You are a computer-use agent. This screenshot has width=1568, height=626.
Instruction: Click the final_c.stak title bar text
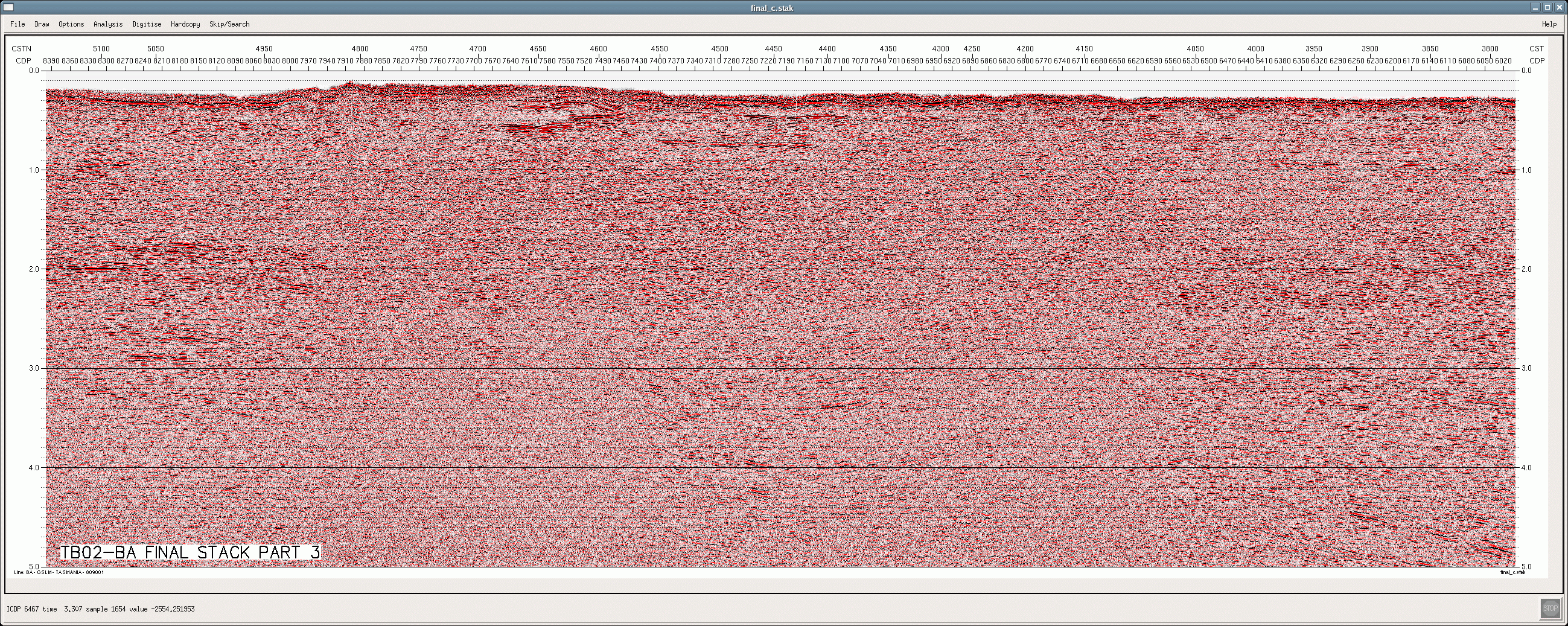point(772,8)
